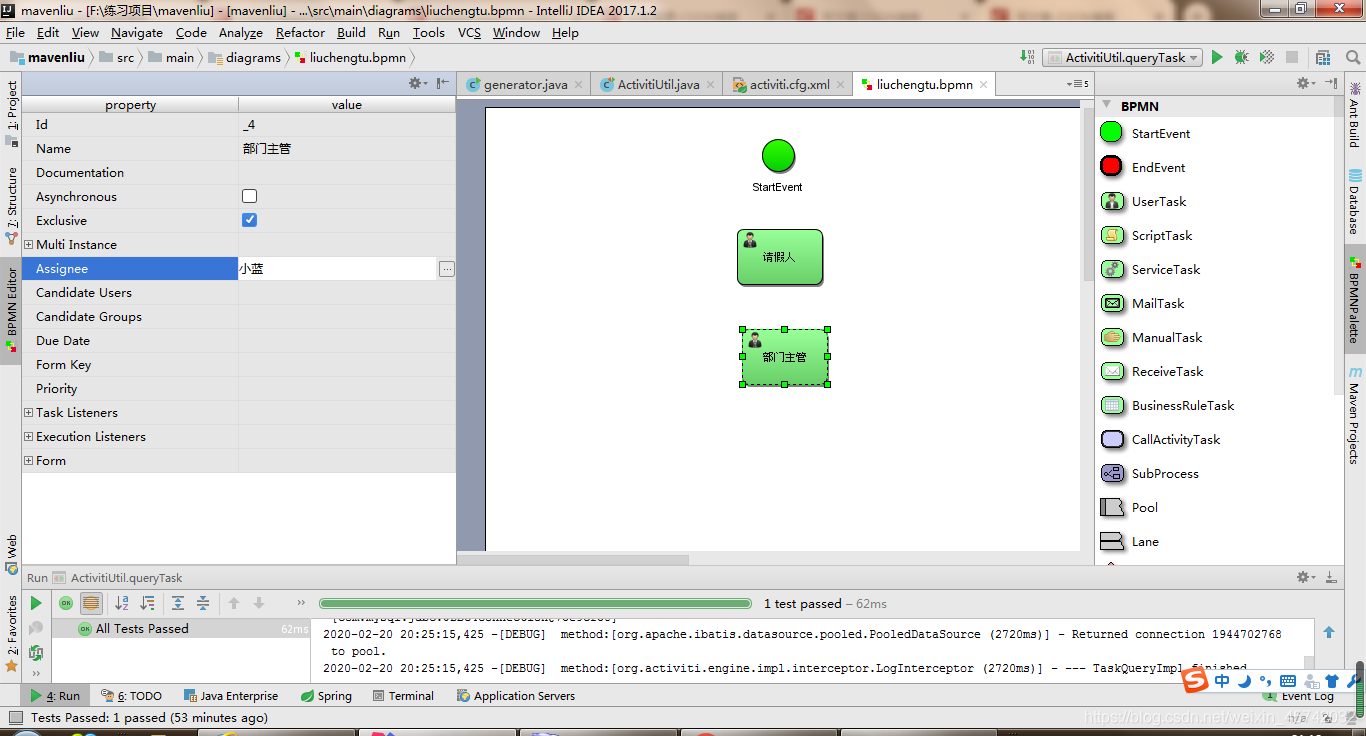Open Project Structure from the main toolbar
Viewport: 1366px width, 736px height.
point(1323,57)
